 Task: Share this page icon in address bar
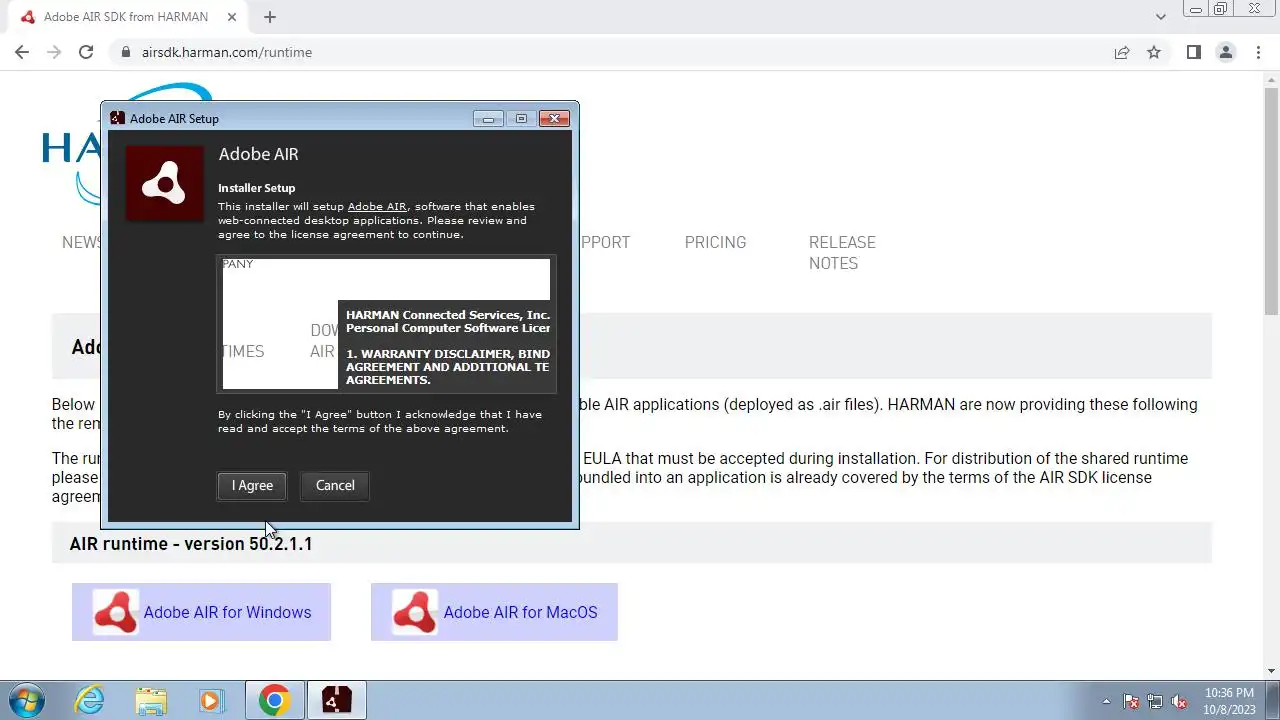click(x=1122, y=52)
